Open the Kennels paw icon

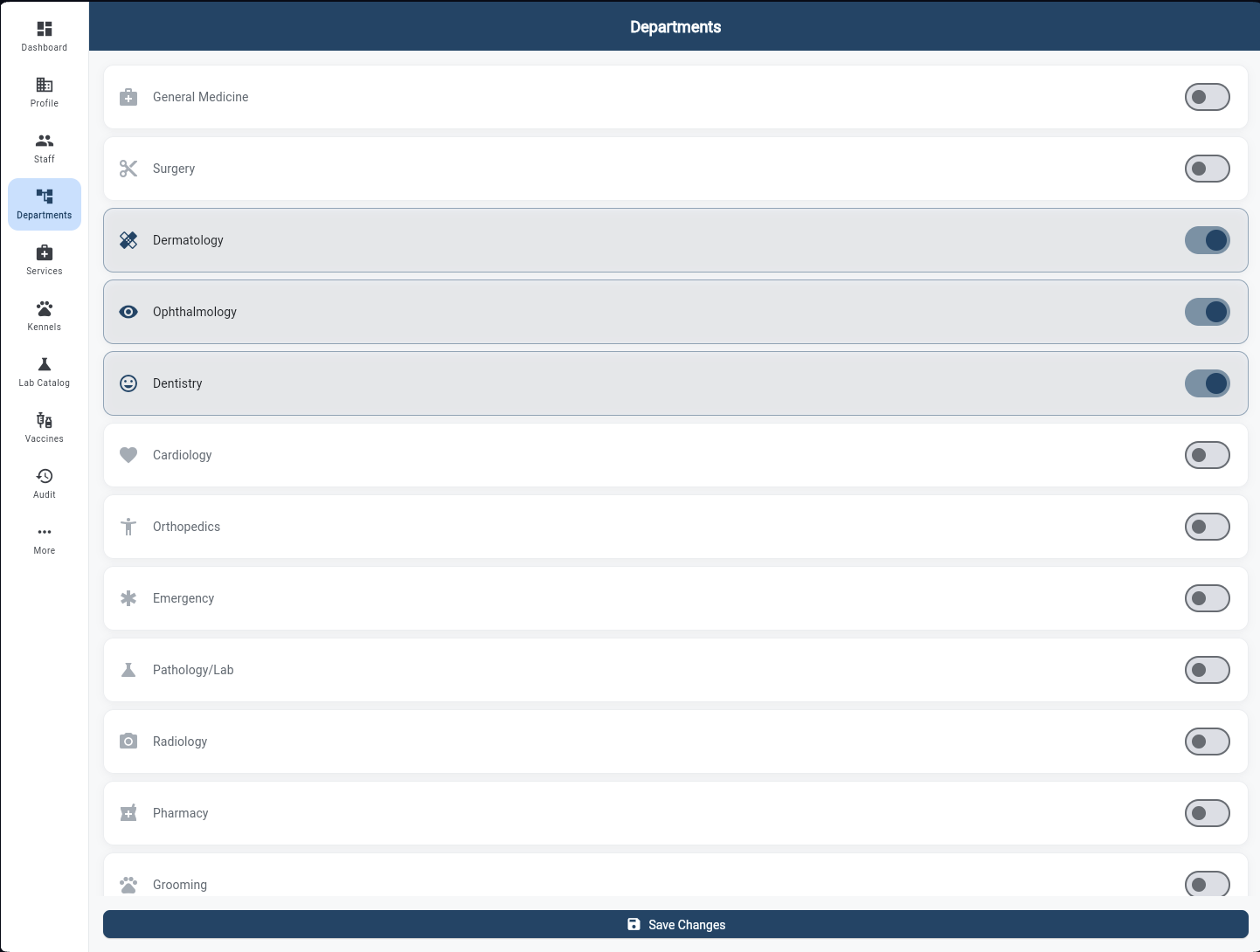[44, 308]
